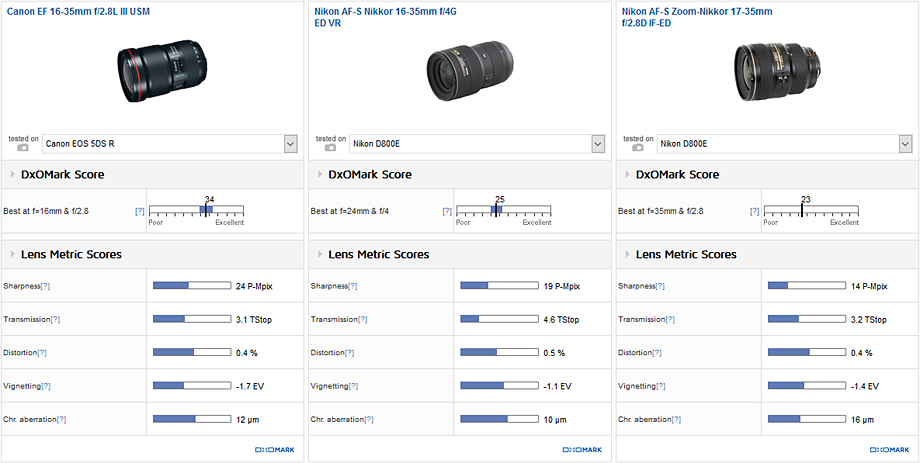Open Nikon D800E dropdown for 17-35mm lens
The height and width of the screenshot is (463, 920).
tap(905, 144)
